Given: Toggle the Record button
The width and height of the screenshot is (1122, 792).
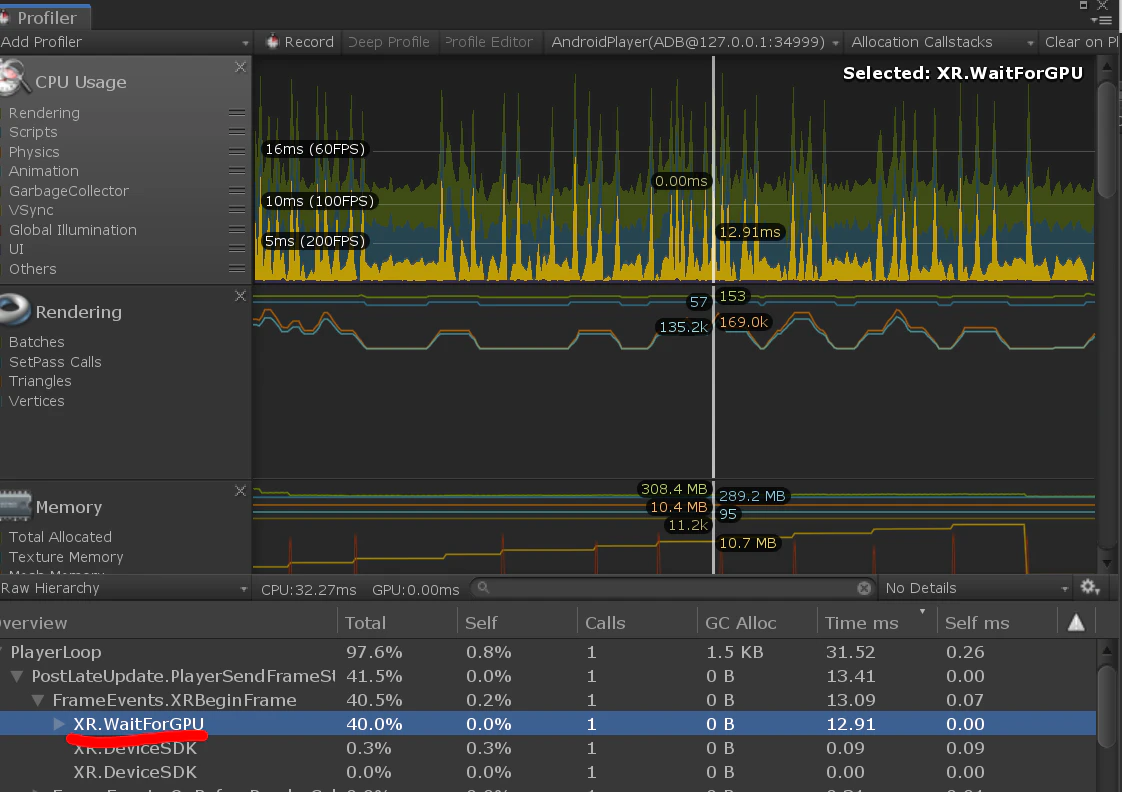Looking at the screenshot, I should click(301, 42).
